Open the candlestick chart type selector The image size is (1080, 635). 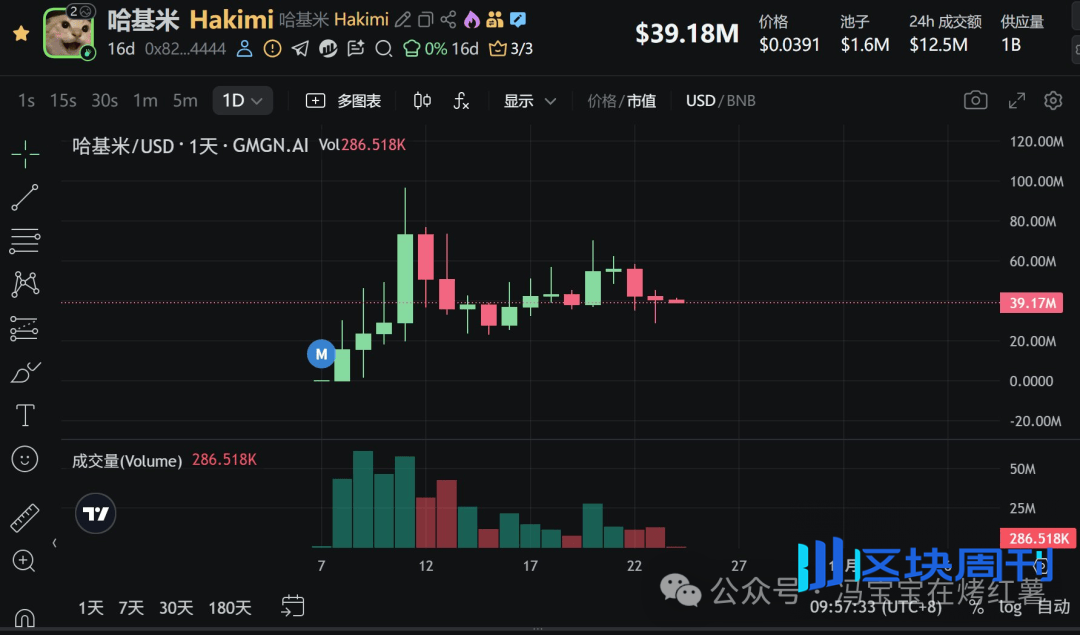[x=422, y=100]
